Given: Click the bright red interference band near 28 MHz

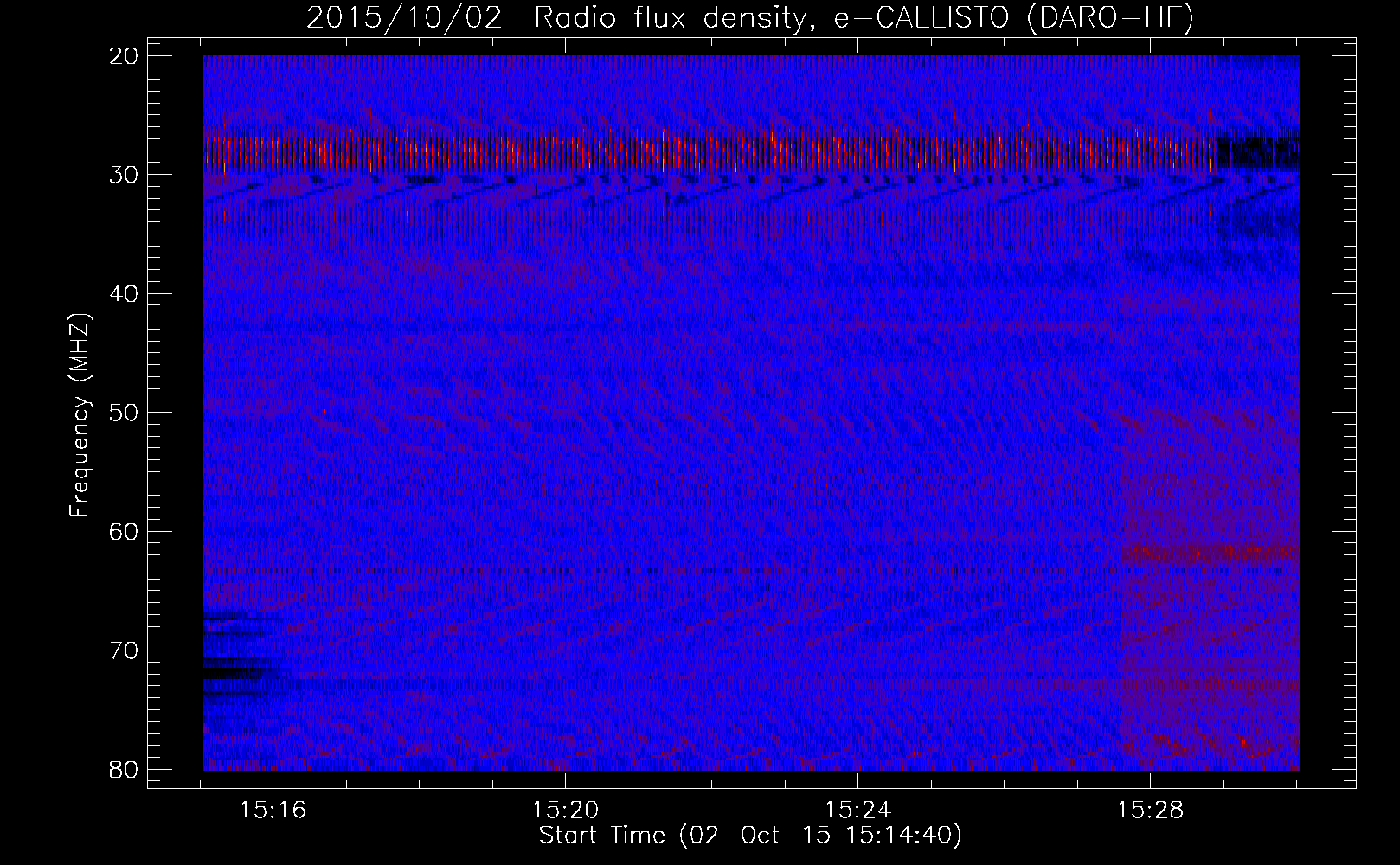Looking at the screenshot, I should (x=710, y=151).
